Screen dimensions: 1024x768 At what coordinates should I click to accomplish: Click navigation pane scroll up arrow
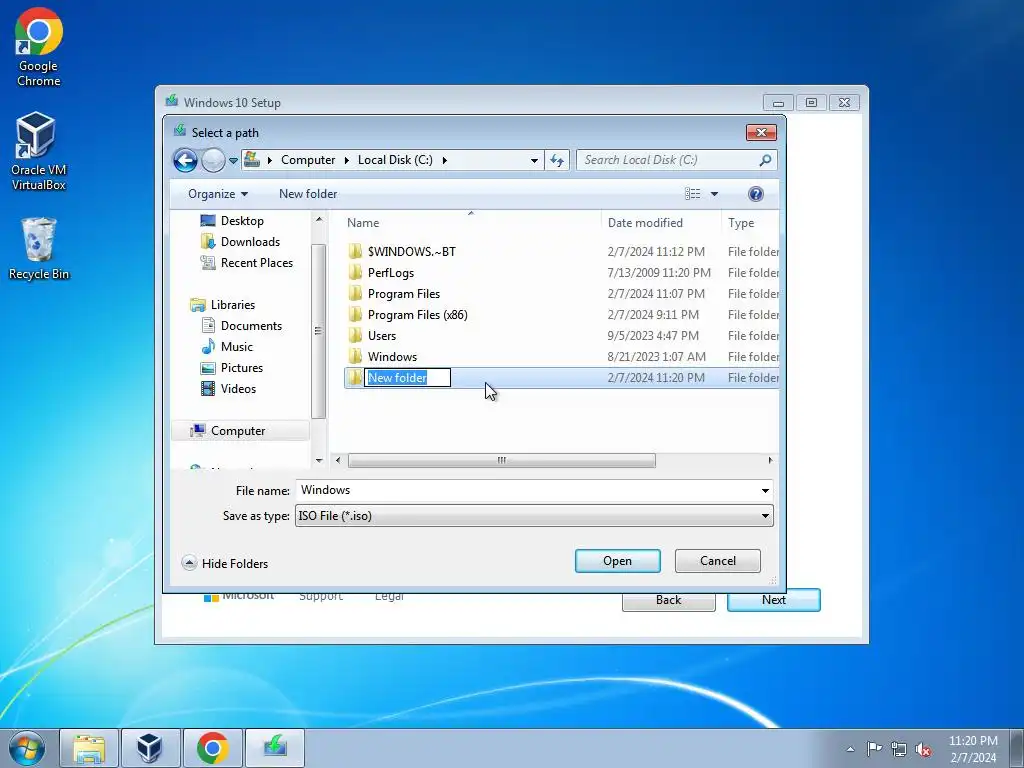pyautogui.click(x=319, y=219)
